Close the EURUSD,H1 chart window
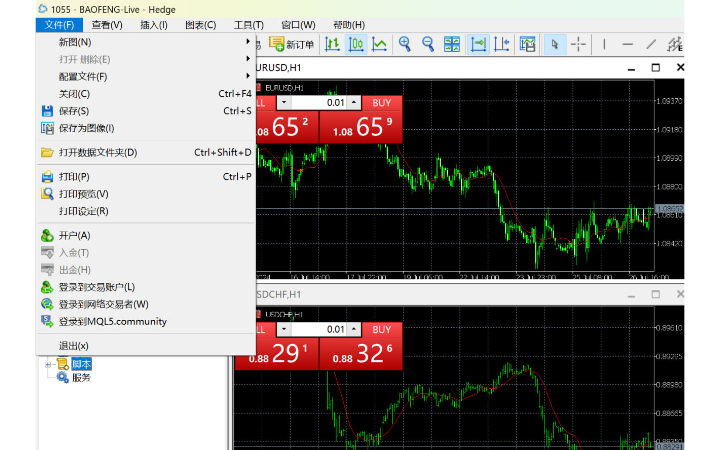720x450 pixels. [680, 68]
